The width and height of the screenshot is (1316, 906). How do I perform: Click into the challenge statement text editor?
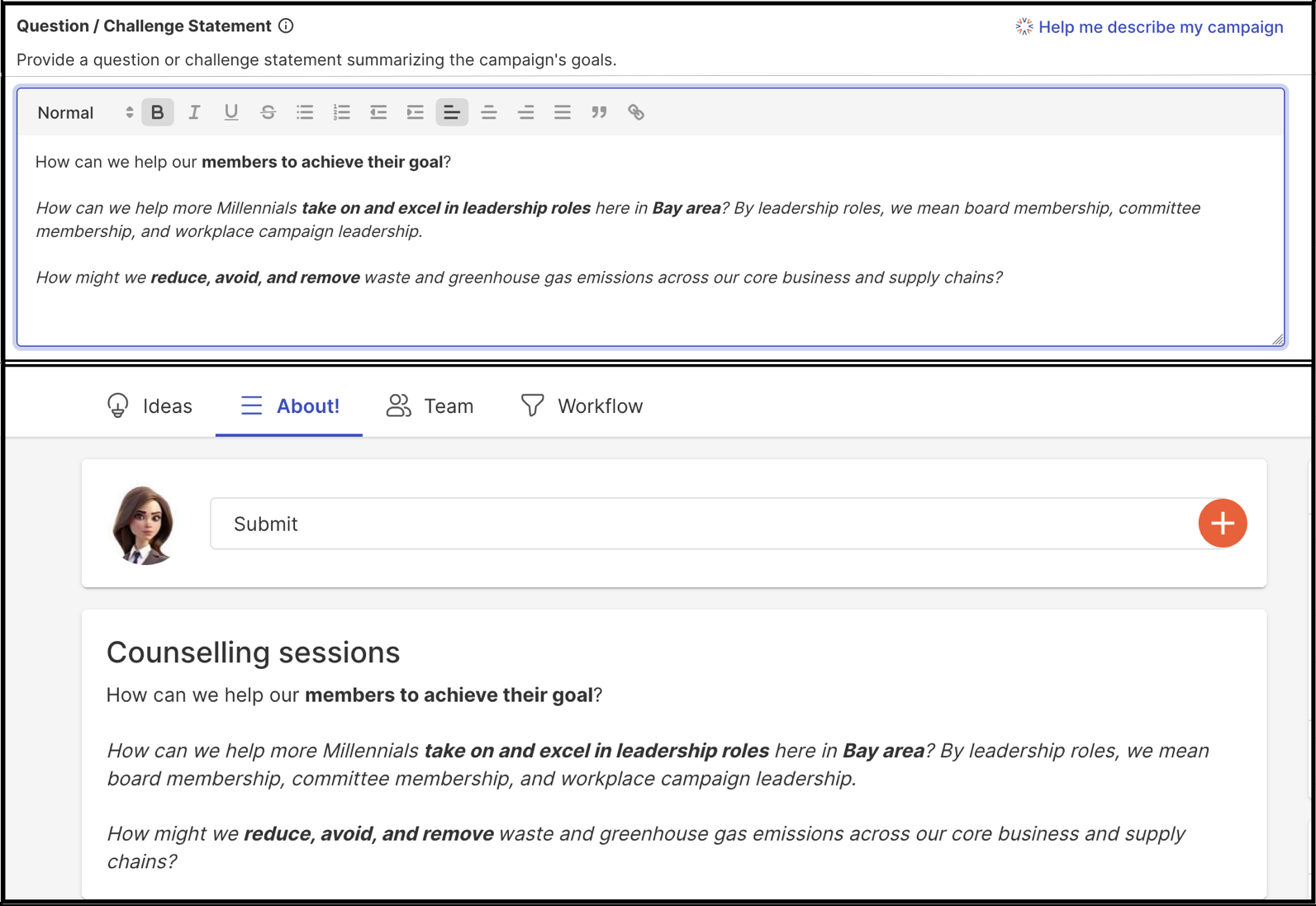(x=650, y=240)
